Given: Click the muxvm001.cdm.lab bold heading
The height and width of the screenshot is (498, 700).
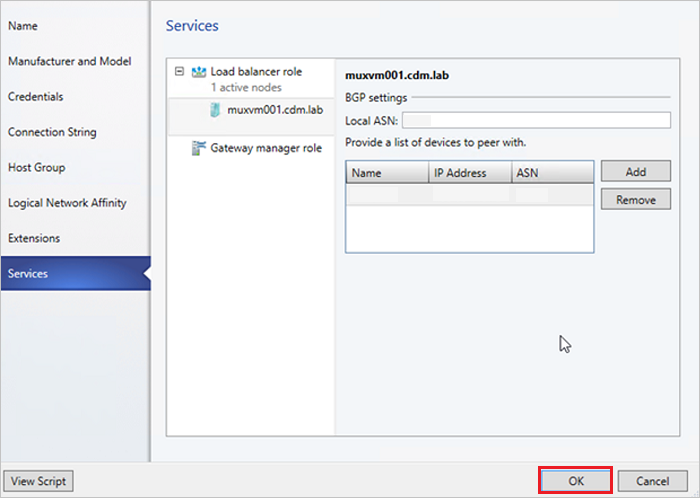Looking at the screenshot, I should (397, 75).
